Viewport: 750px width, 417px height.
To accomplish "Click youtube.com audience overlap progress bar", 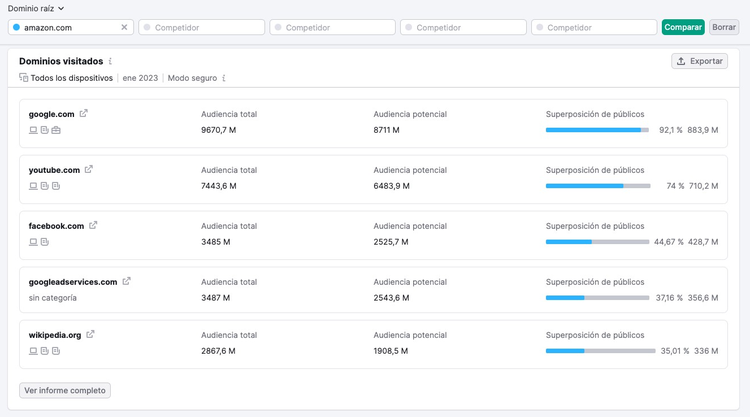I will [598, 186].
